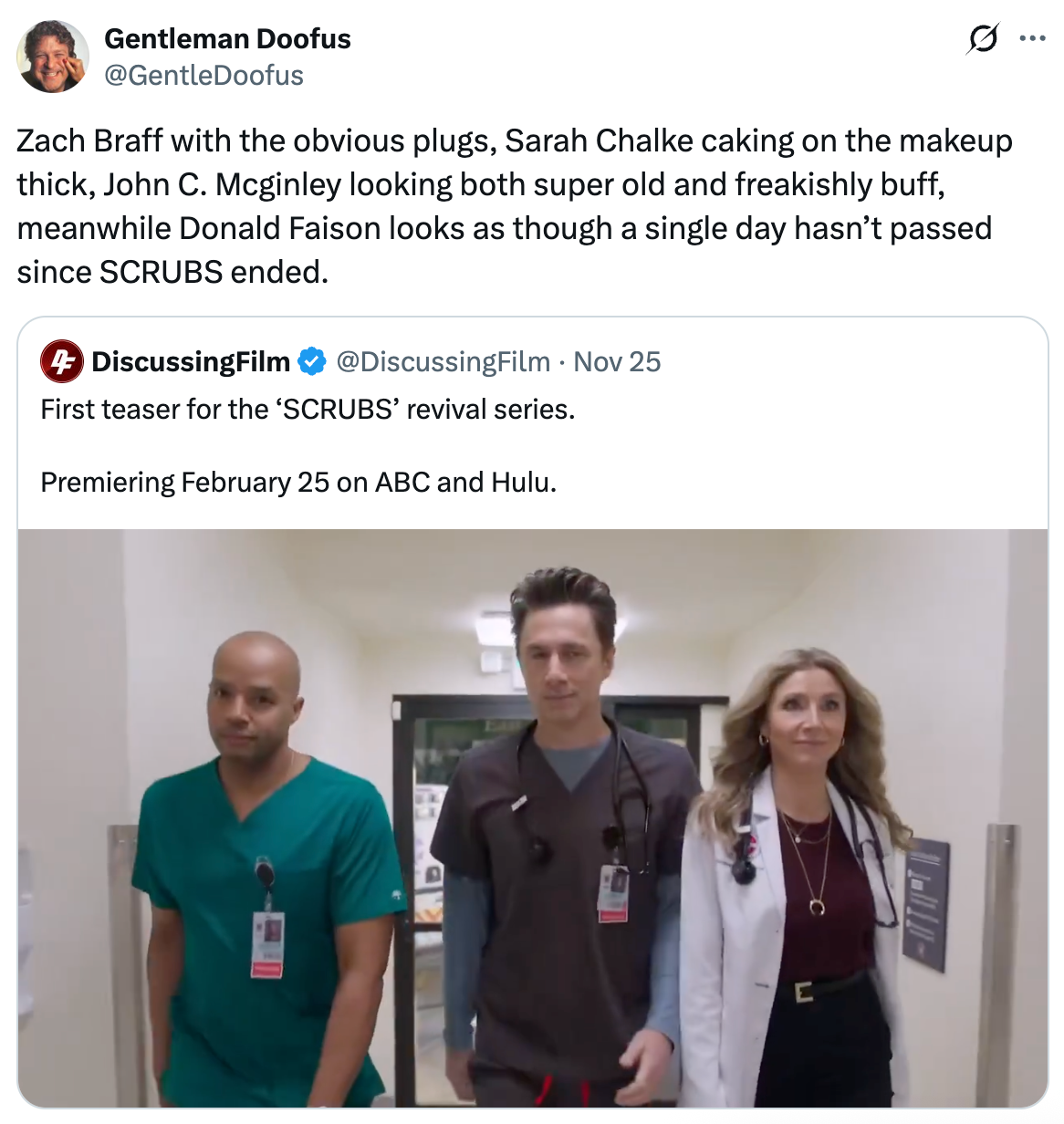The width and height of the screenshot is (1064, 1124).
Task: Open the Gentleman Doofus display name
Action: tap(227, 39)
